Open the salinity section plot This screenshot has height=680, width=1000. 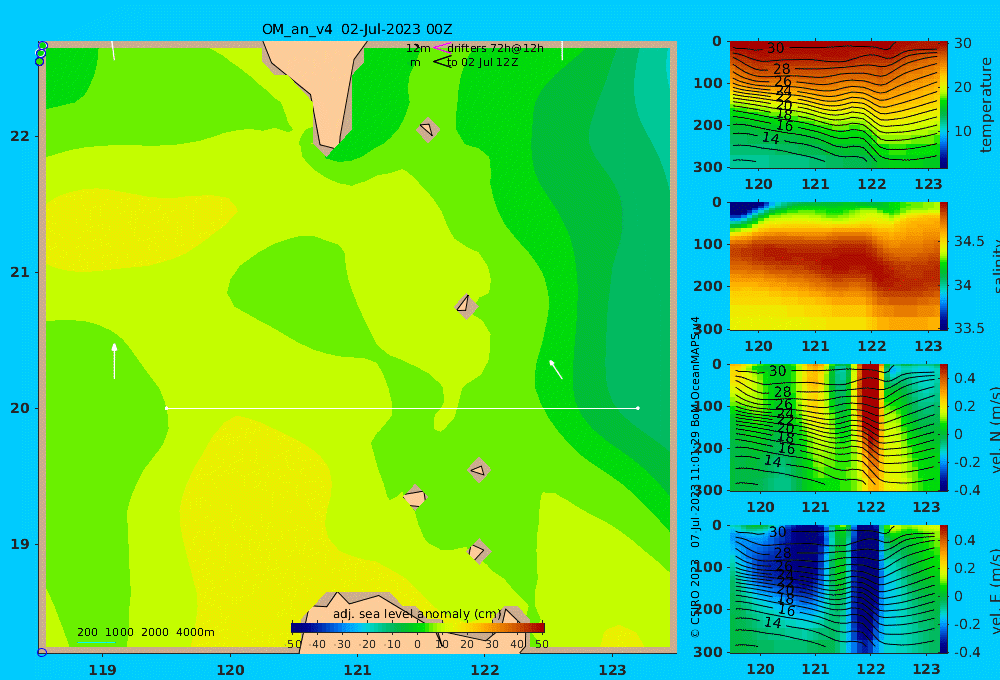[834, 266]
